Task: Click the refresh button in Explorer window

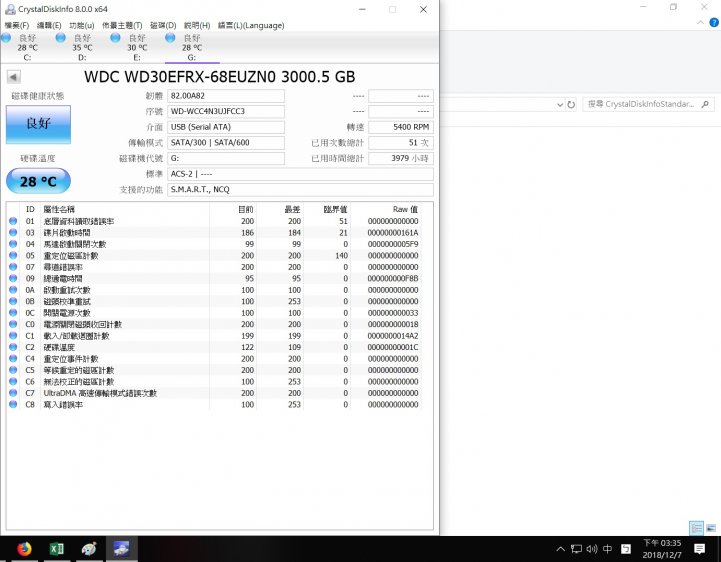Action: click(x=571, y=104)
